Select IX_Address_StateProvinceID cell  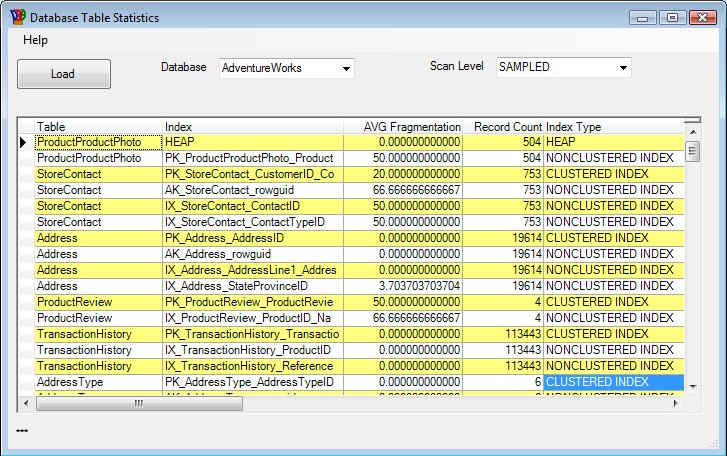(253, 286)
